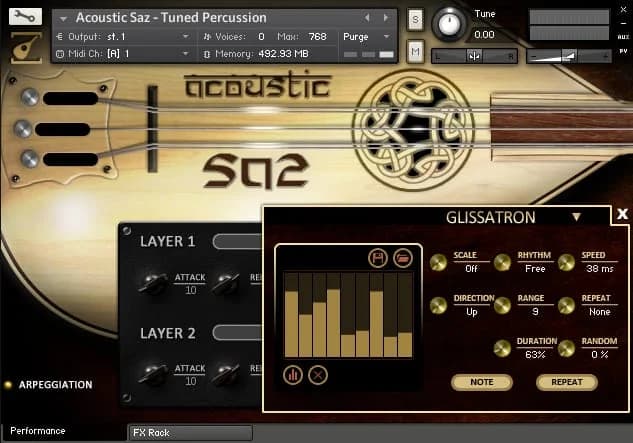The height and width of the screenshot is (443, 633).
Task: Click the REPEAT button in Glissatron
Action: click(x=567, y=382)
